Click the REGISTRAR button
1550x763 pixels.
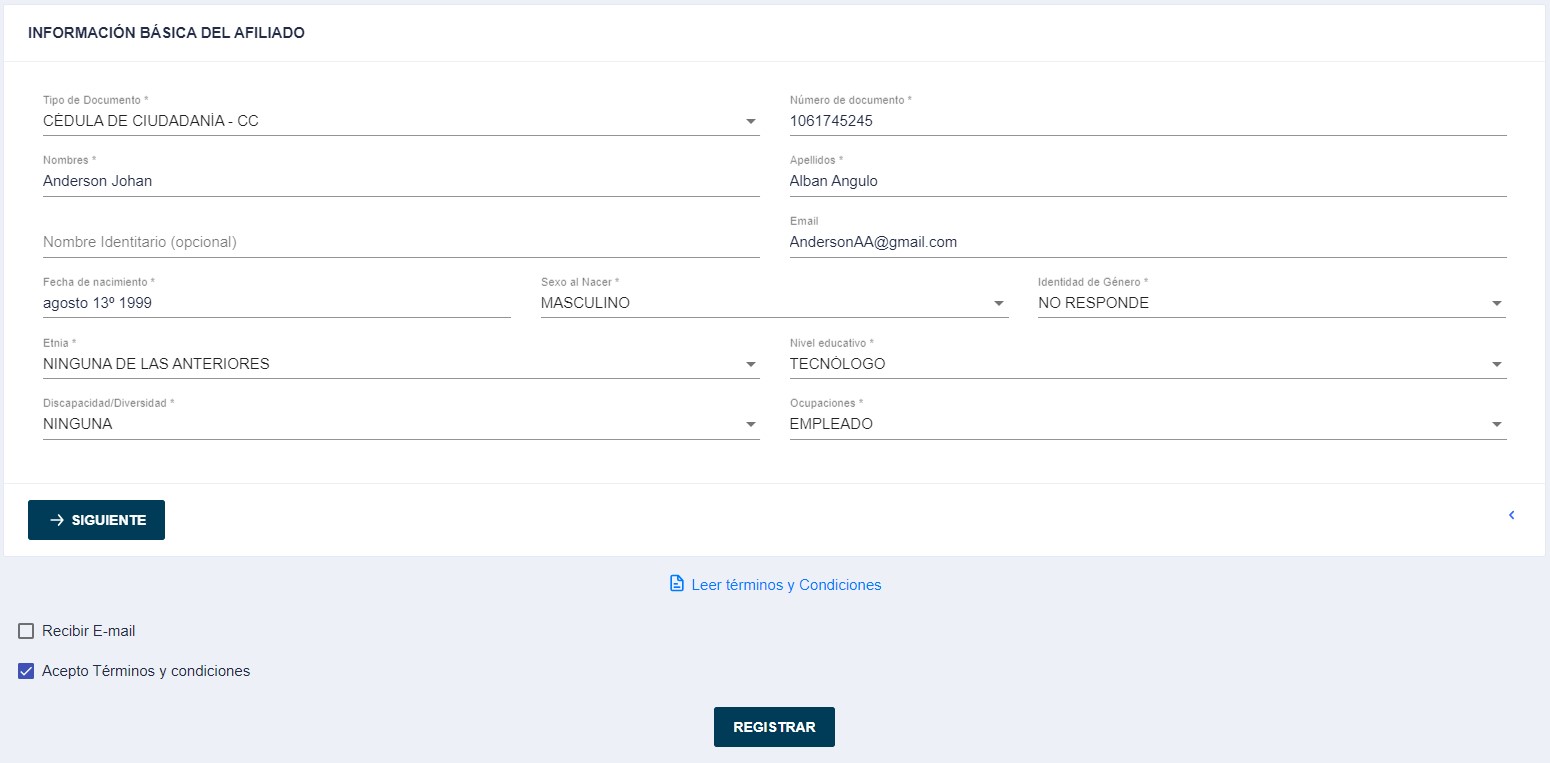coord(774,727)
